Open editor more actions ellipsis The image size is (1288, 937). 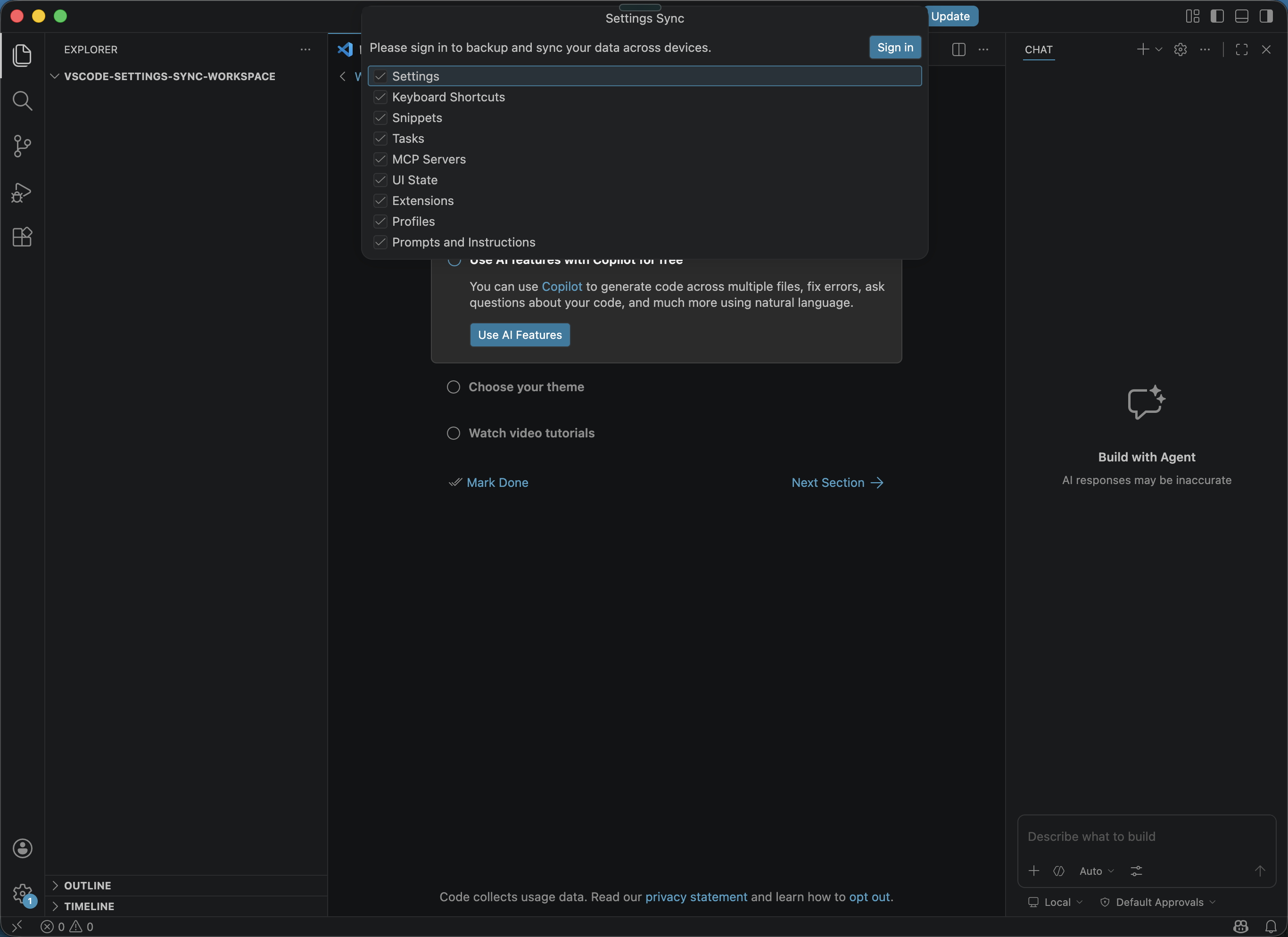click(983, 49)
